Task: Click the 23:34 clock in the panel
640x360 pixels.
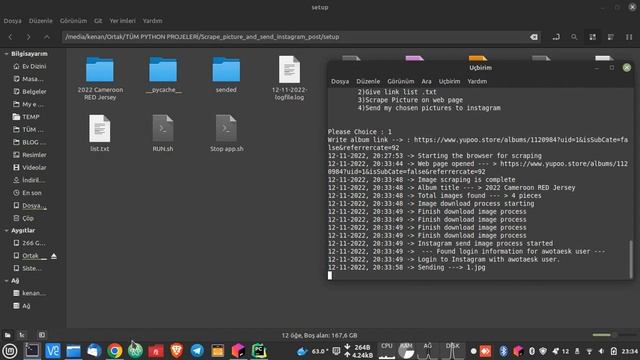Action: tap(630, 351)
